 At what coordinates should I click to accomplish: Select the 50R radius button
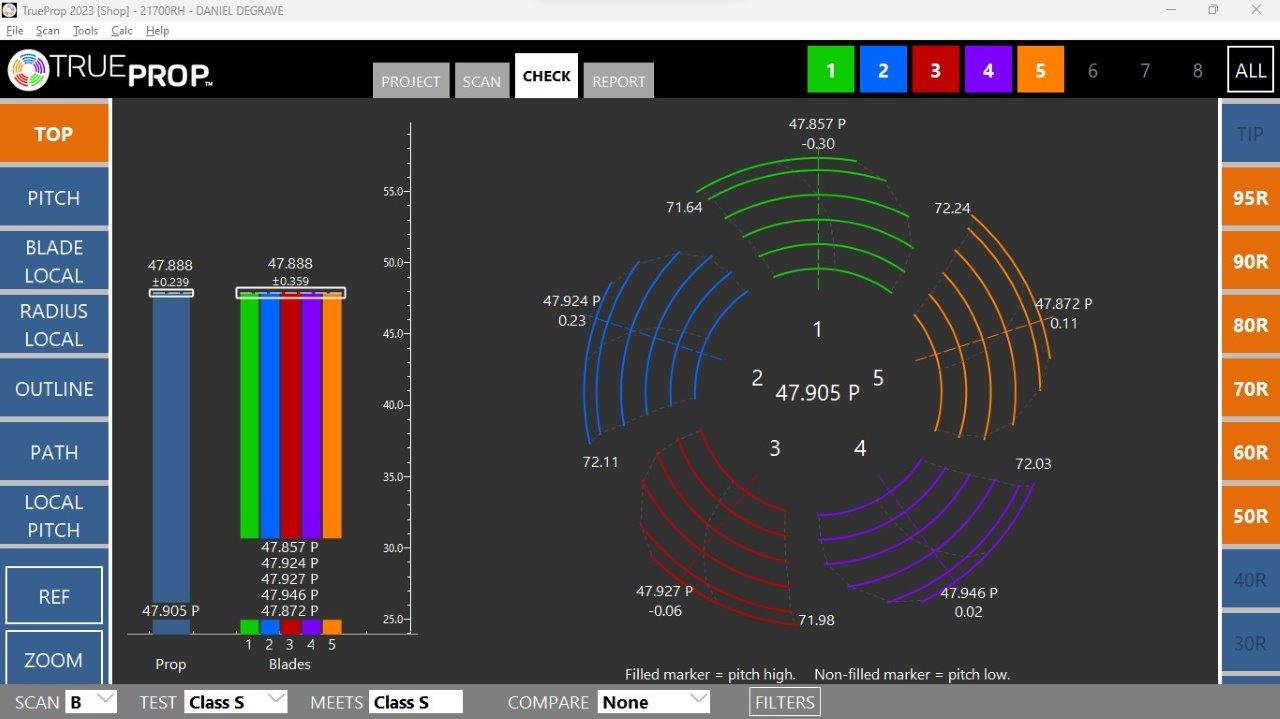pyautogui.click(x=1250, y=516)
